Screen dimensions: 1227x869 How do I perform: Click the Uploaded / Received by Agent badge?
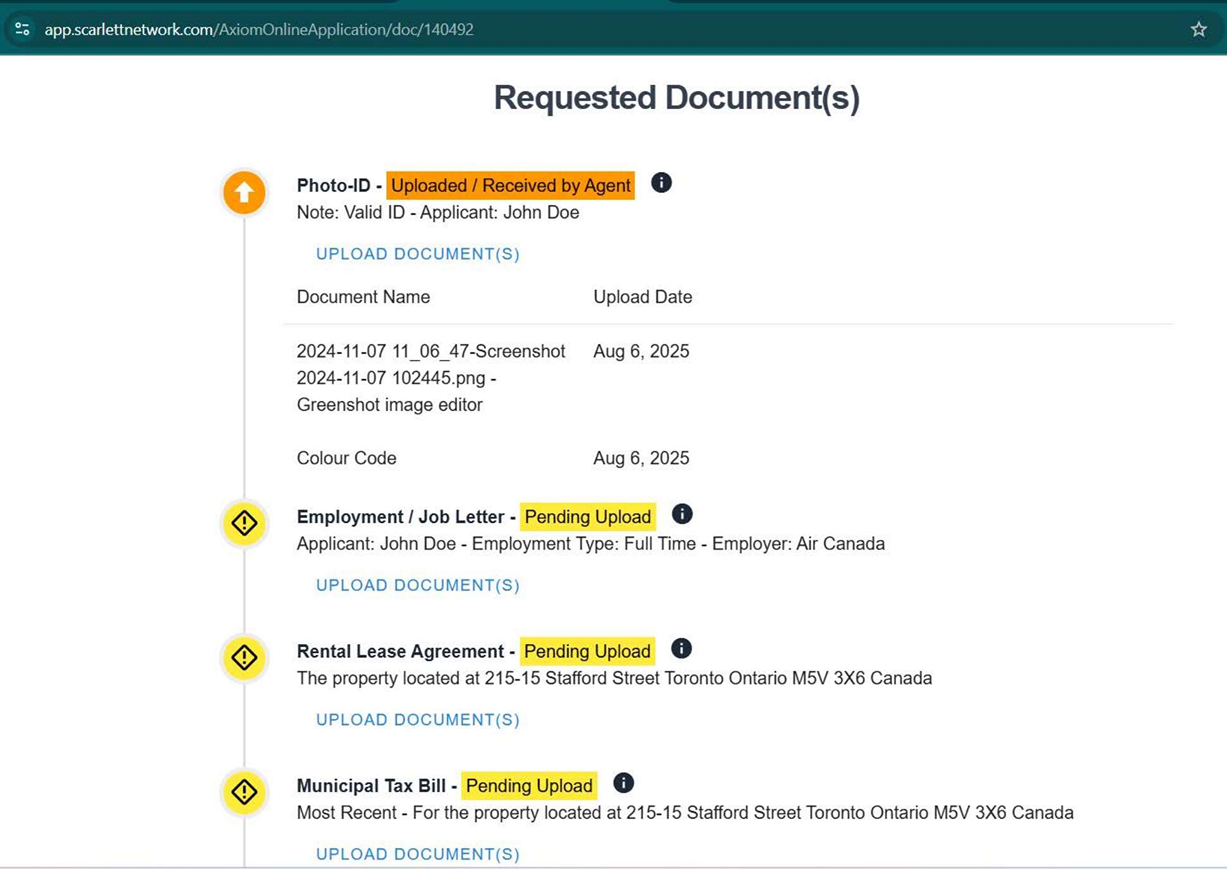click(510, 185)
